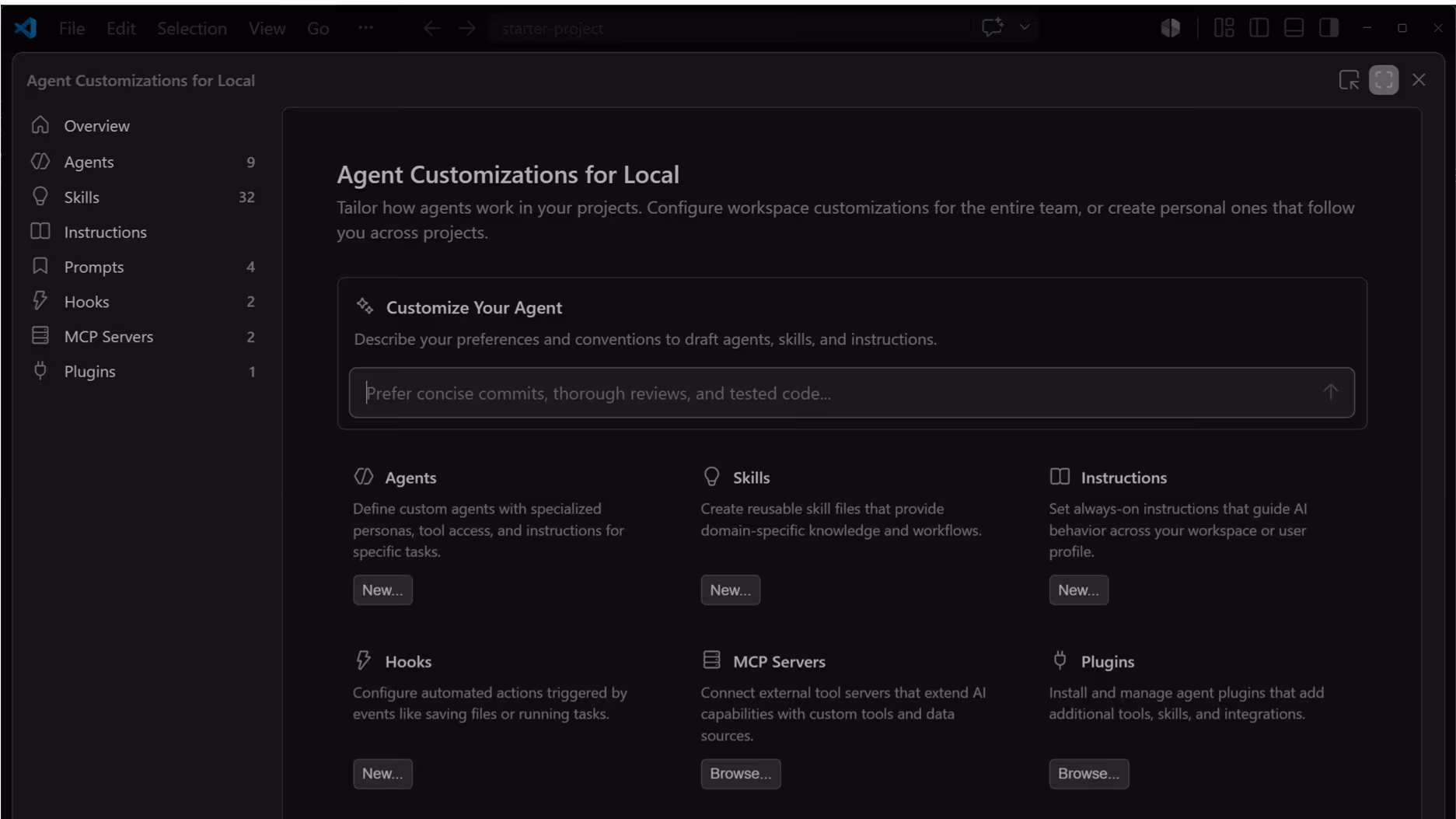The width and height of the screenshot is (1456, 819).
Task: Click Browse under Plugins card
Action: 1088,773
